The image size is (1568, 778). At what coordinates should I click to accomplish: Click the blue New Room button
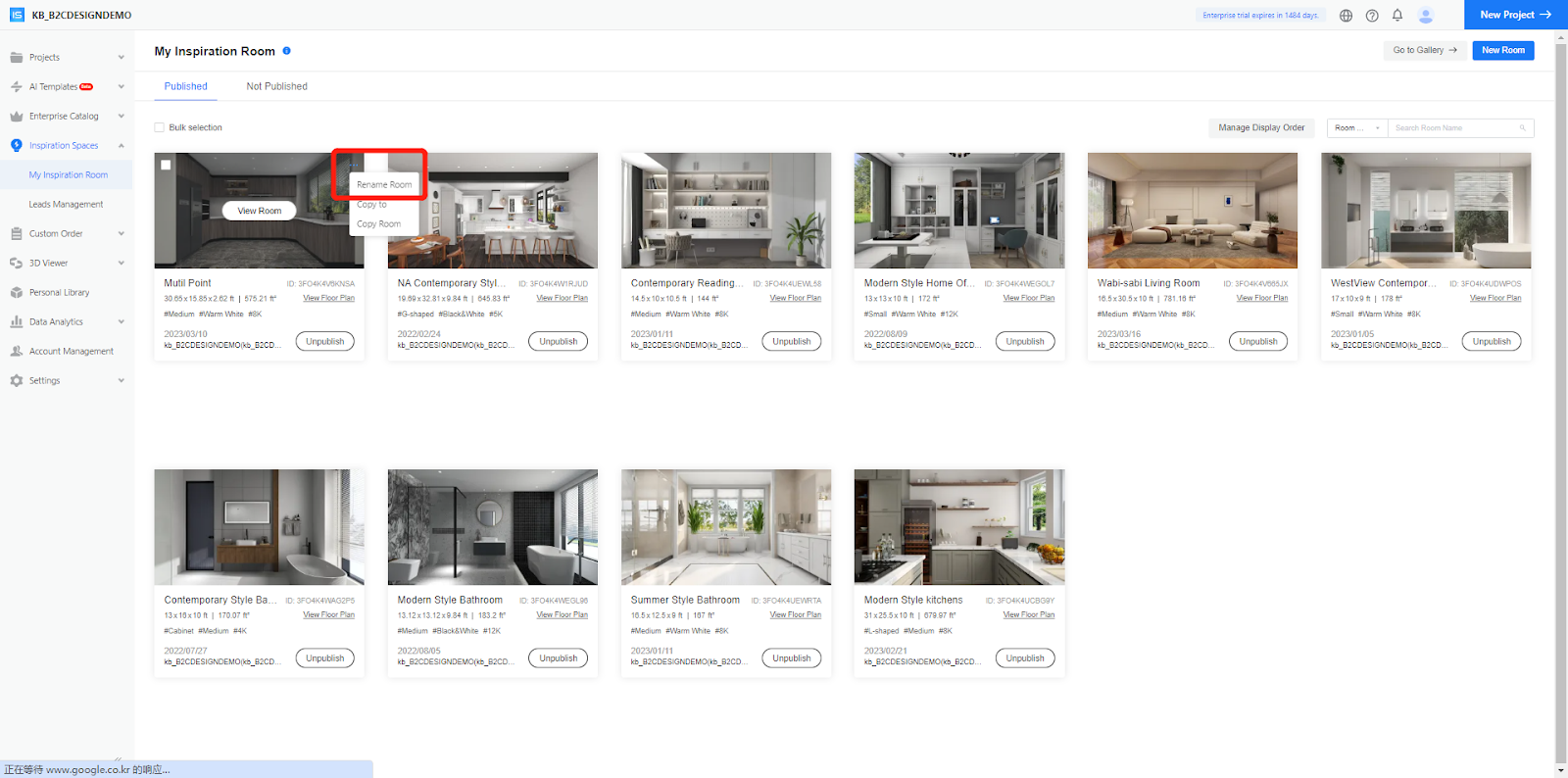tap(1503, 50)
